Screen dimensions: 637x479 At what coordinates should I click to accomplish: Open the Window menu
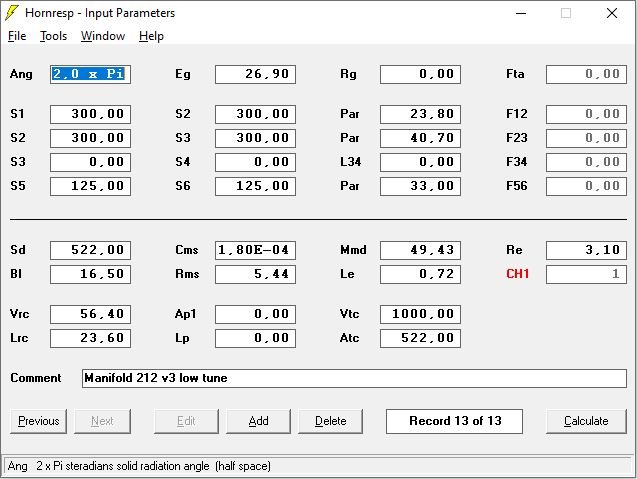(x=103, y=36)
